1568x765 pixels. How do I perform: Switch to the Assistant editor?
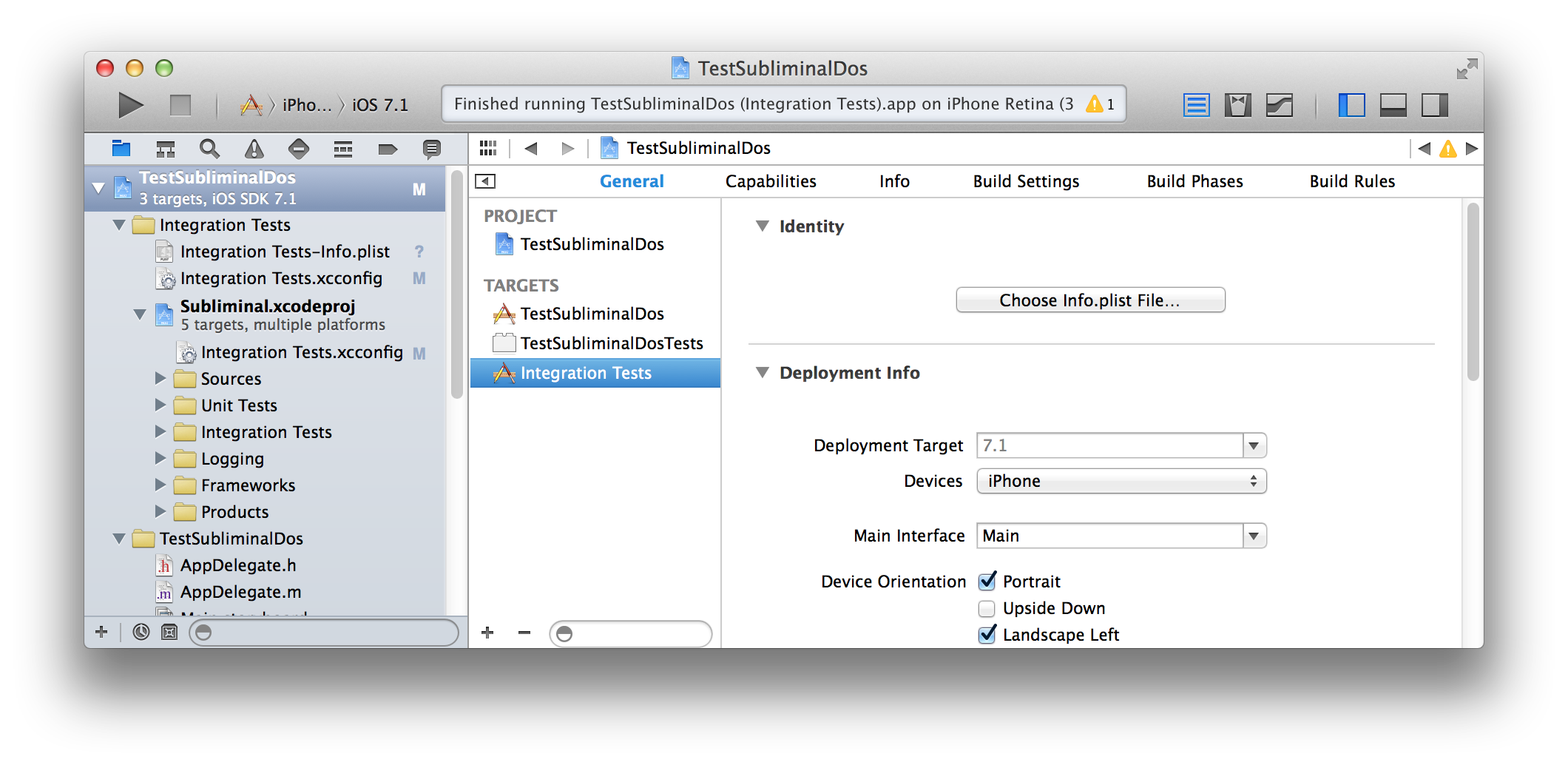tap(1237, 105)
